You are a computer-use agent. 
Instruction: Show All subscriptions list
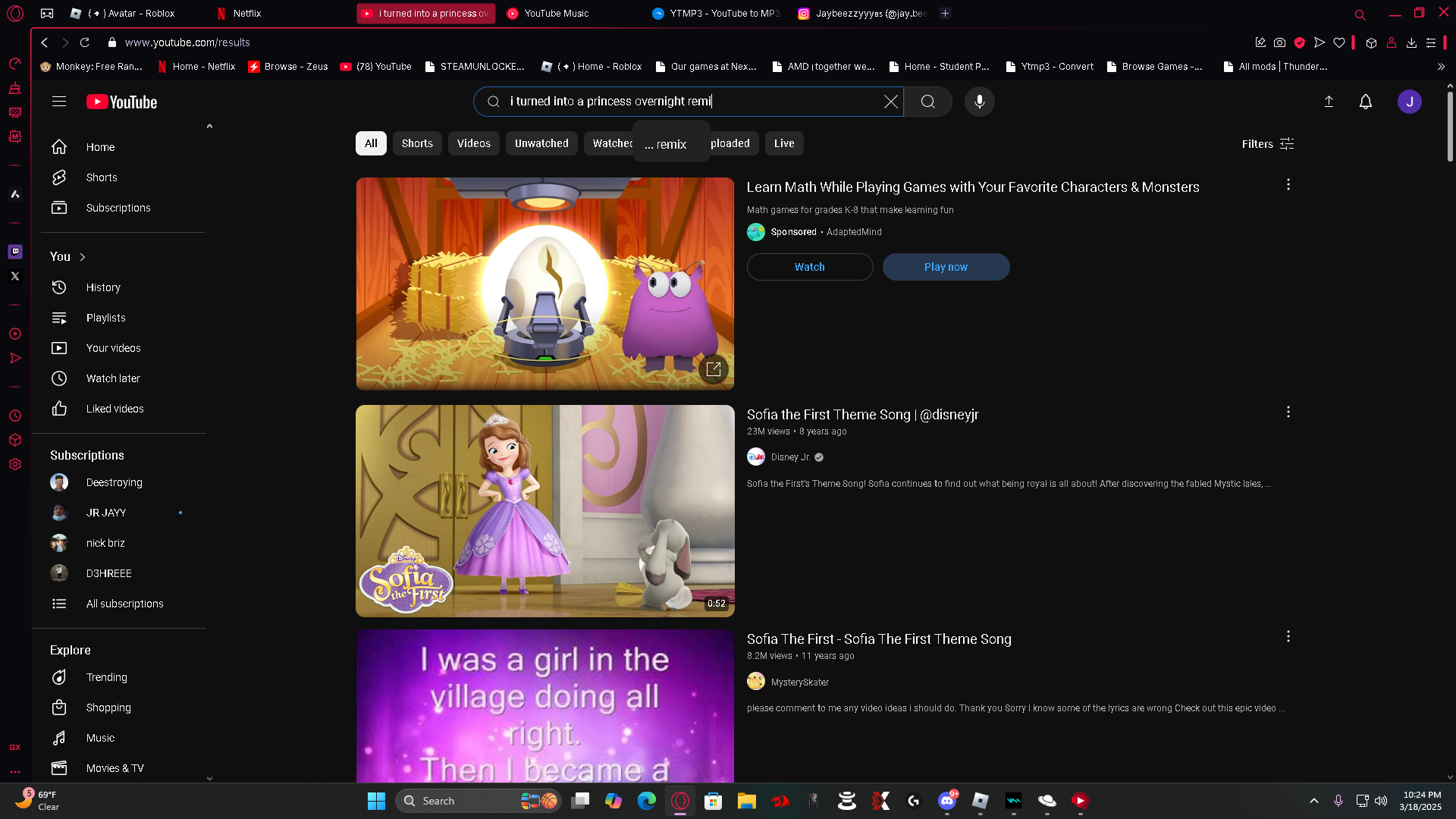[121, 604]
